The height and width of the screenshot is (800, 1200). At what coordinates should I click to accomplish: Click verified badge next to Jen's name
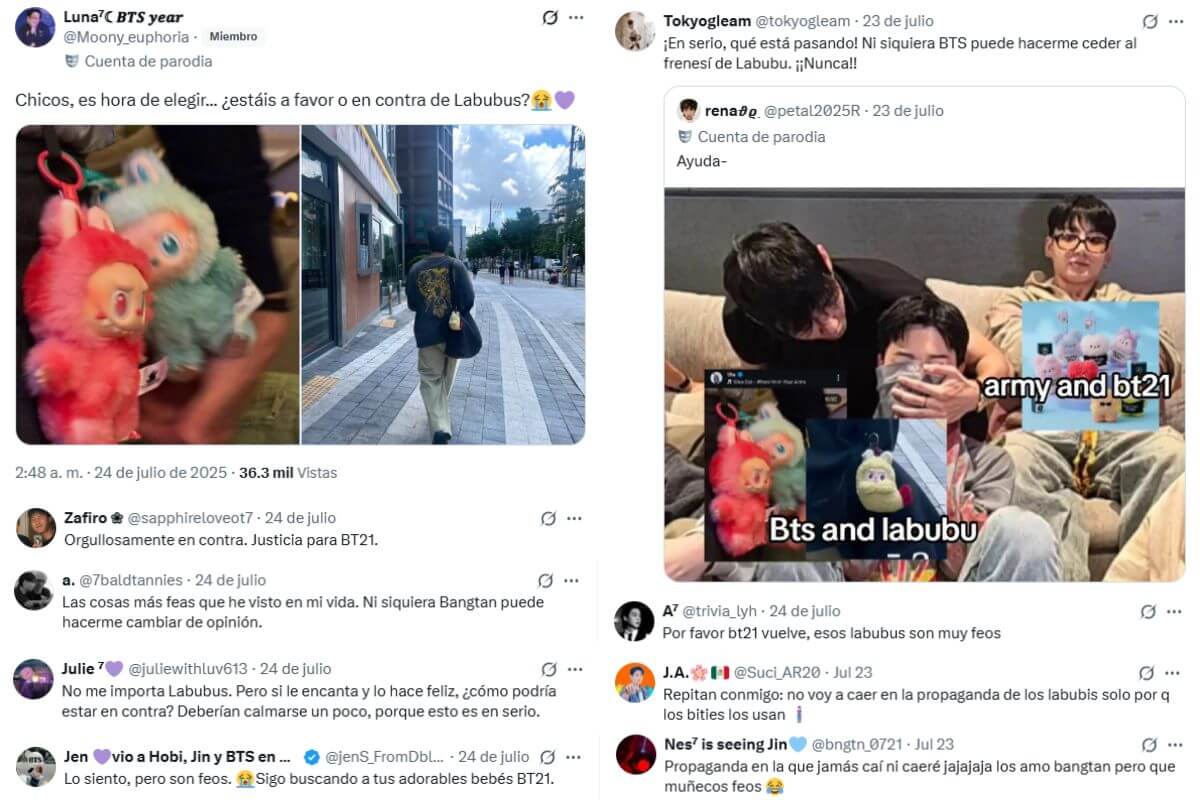click(312, 757)
